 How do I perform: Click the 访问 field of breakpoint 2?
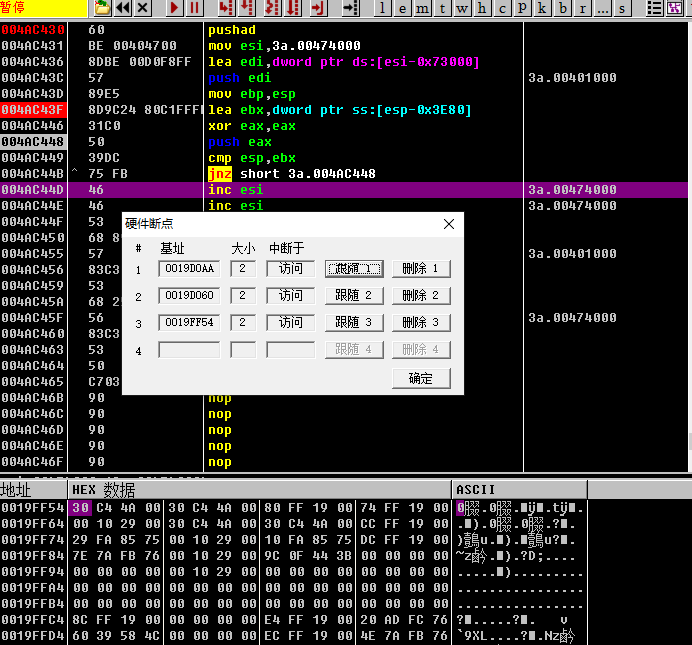tap(291, 296)
